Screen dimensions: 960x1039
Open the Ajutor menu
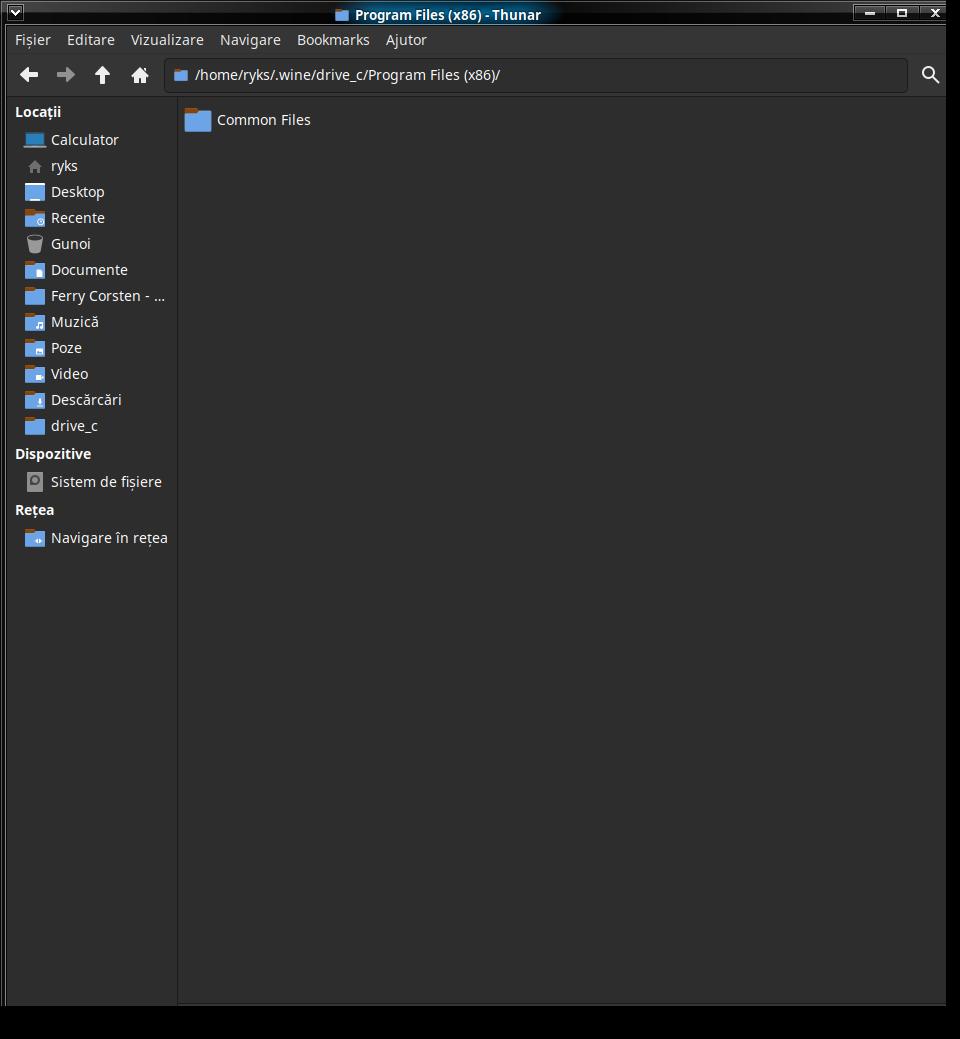pyautogui.click(x=406, y=40)
